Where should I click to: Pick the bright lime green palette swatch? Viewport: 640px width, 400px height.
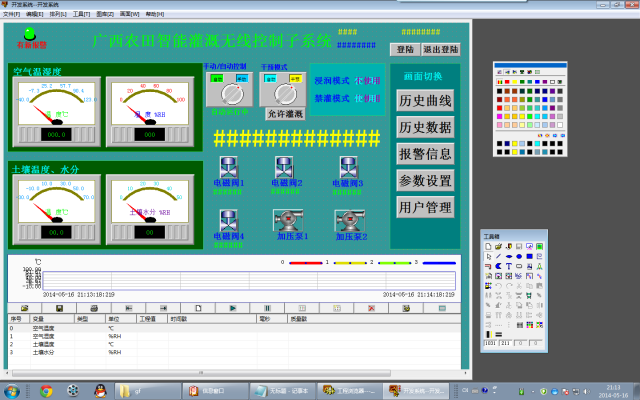[530, 116]
